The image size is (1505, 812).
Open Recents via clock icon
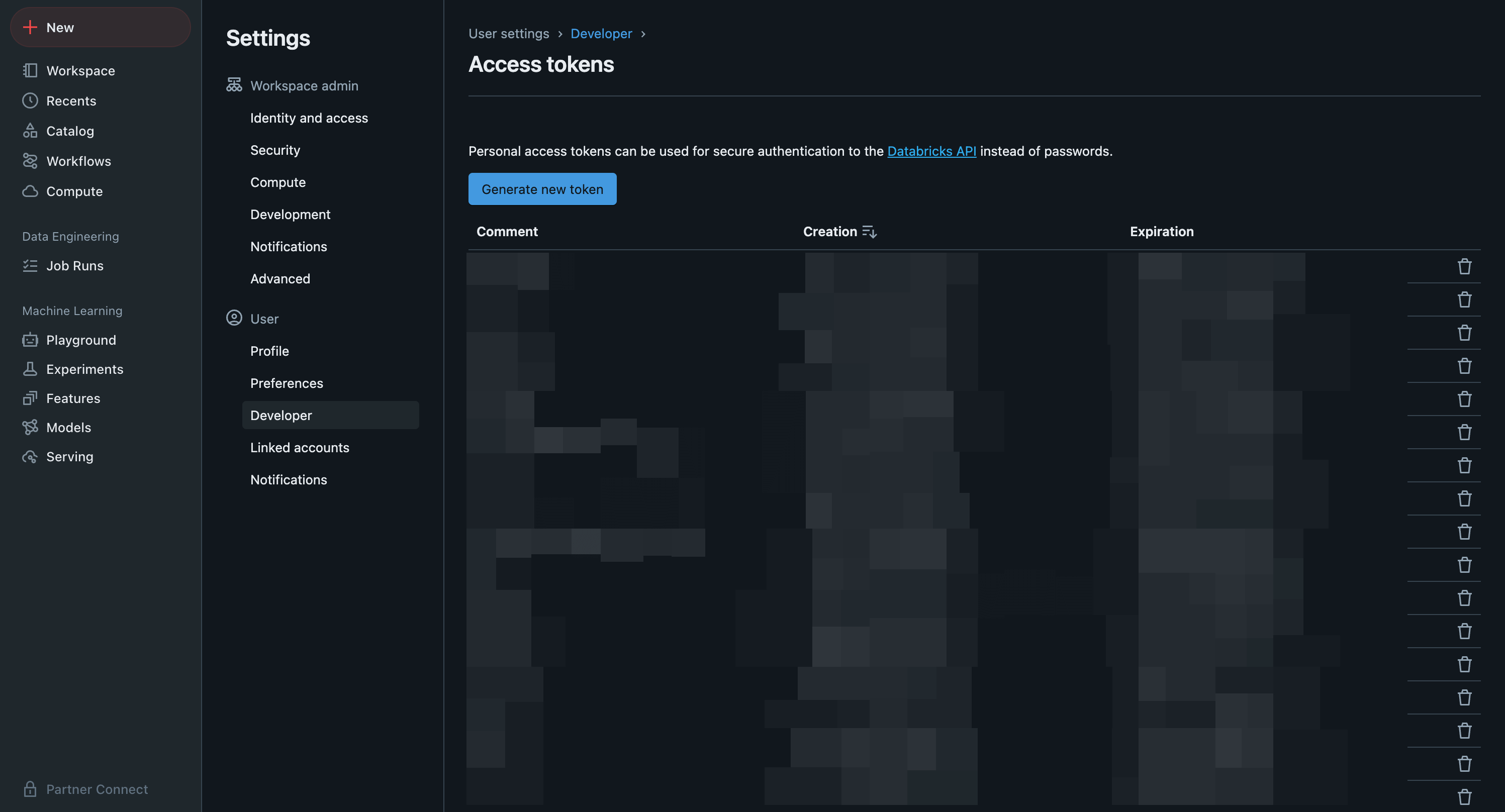[x=30, y=101]
